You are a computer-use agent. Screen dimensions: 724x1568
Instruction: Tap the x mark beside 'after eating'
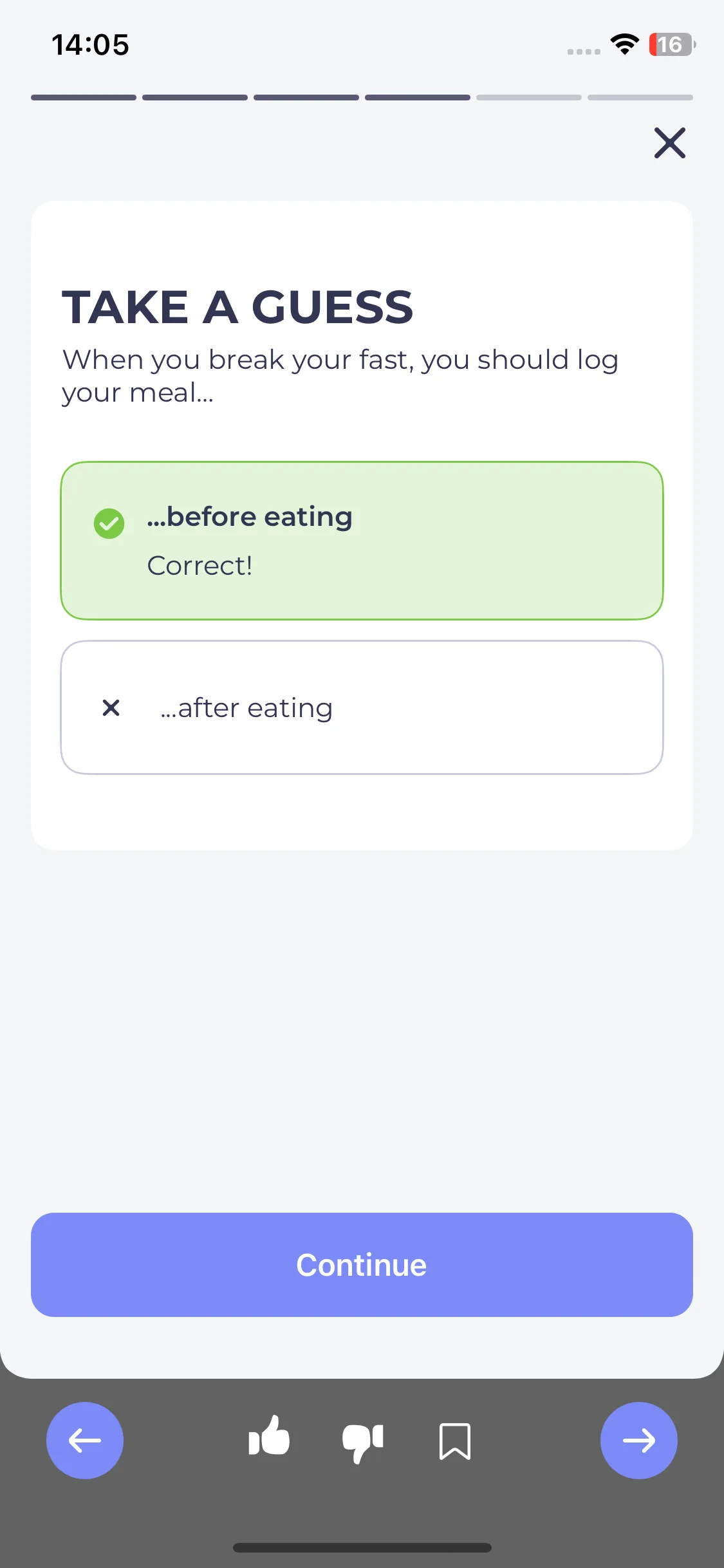click(111, 708)
